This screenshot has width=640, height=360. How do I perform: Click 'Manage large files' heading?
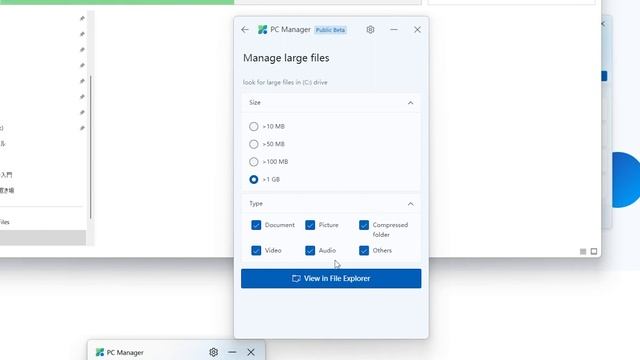pyautogui.click(x=286, y=58)
